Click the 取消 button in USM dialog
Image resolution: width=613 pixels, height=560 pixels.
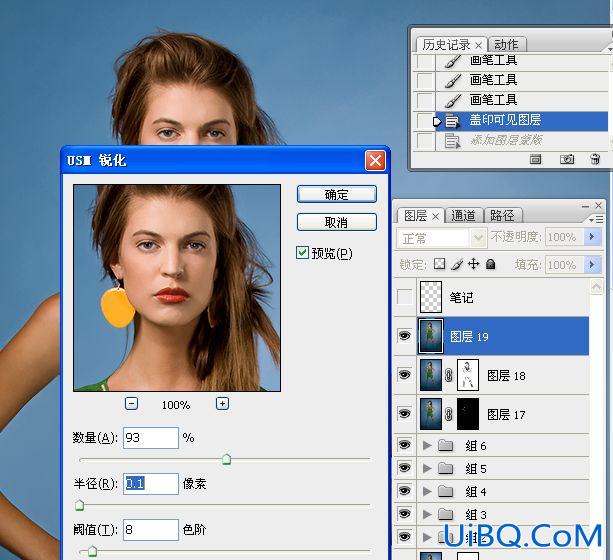coord(337,222)
